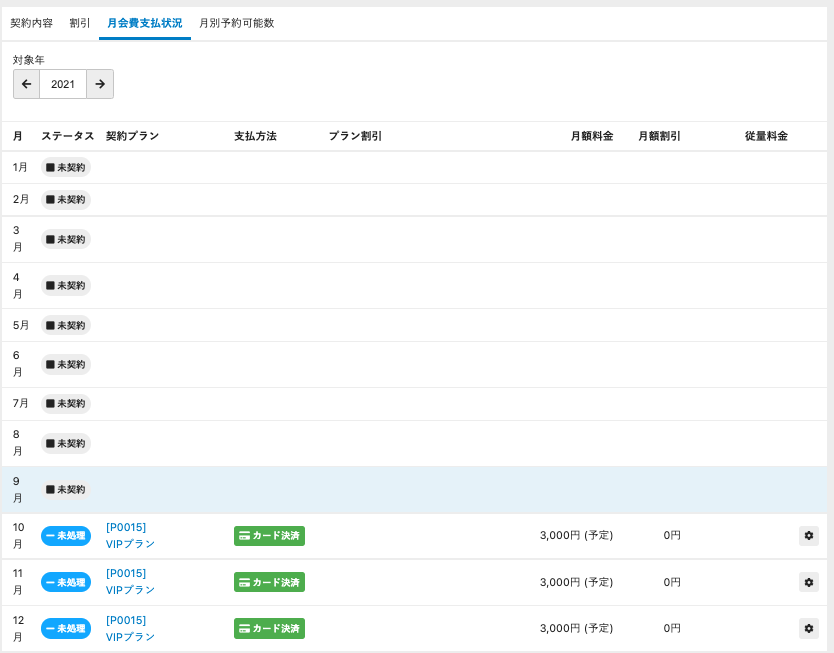
Task: Click the year field showing 2021
Action: (x=63, y=84)
